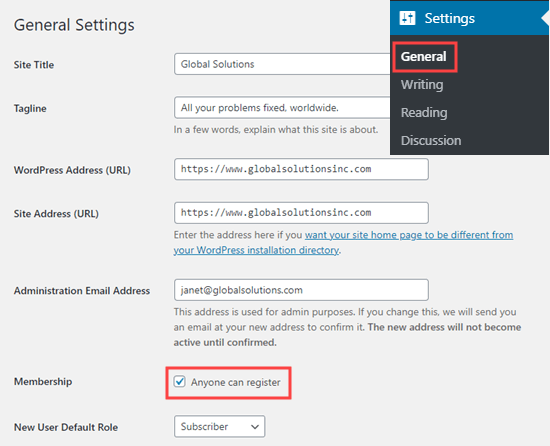Click the chevron arrow in Subscriber dropdown

255,427
